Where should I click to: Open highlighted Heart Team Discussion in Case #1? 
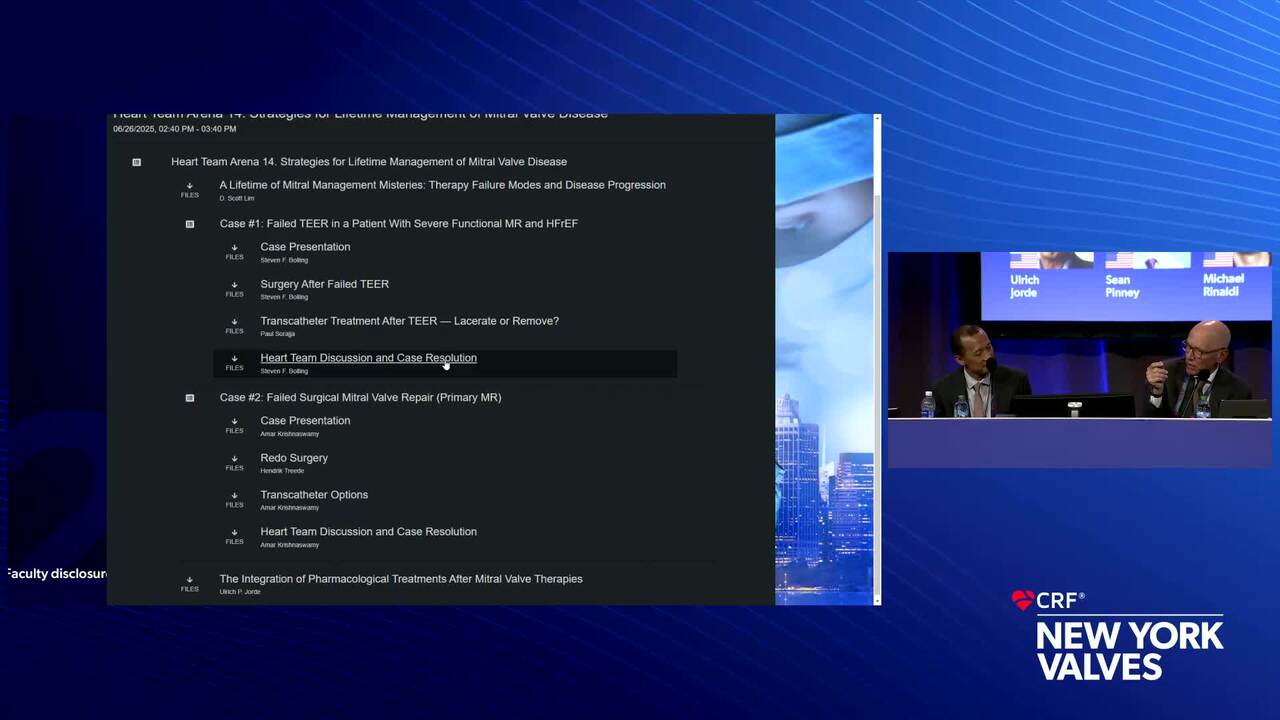pyautogui.click(x=368, y=358)
